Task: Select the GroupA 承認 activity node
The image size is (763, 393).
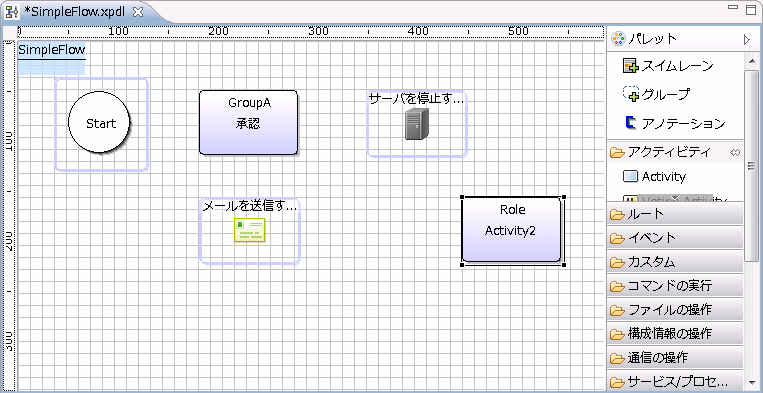Action: [248, 123]
